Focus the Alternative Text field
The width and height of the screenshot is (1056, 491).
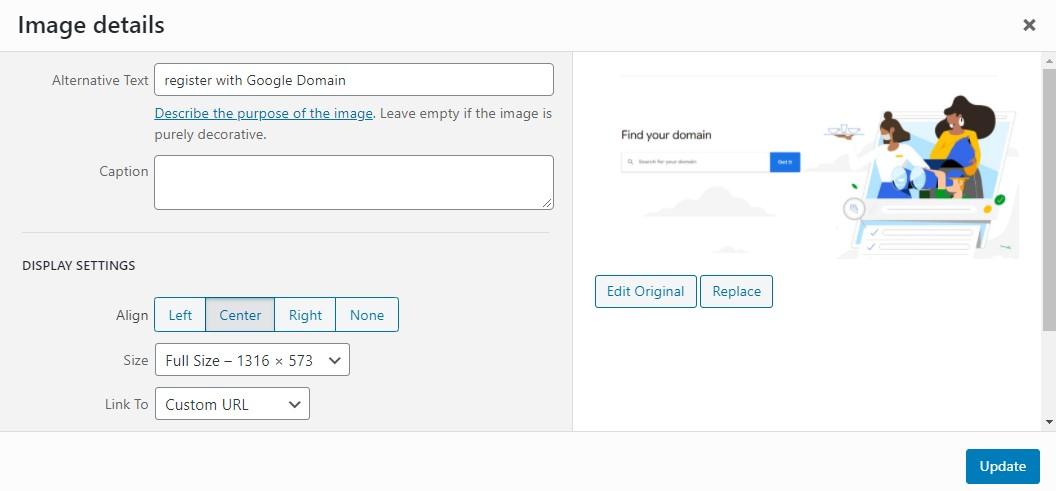pyautogui.click(x=354, y=79)
